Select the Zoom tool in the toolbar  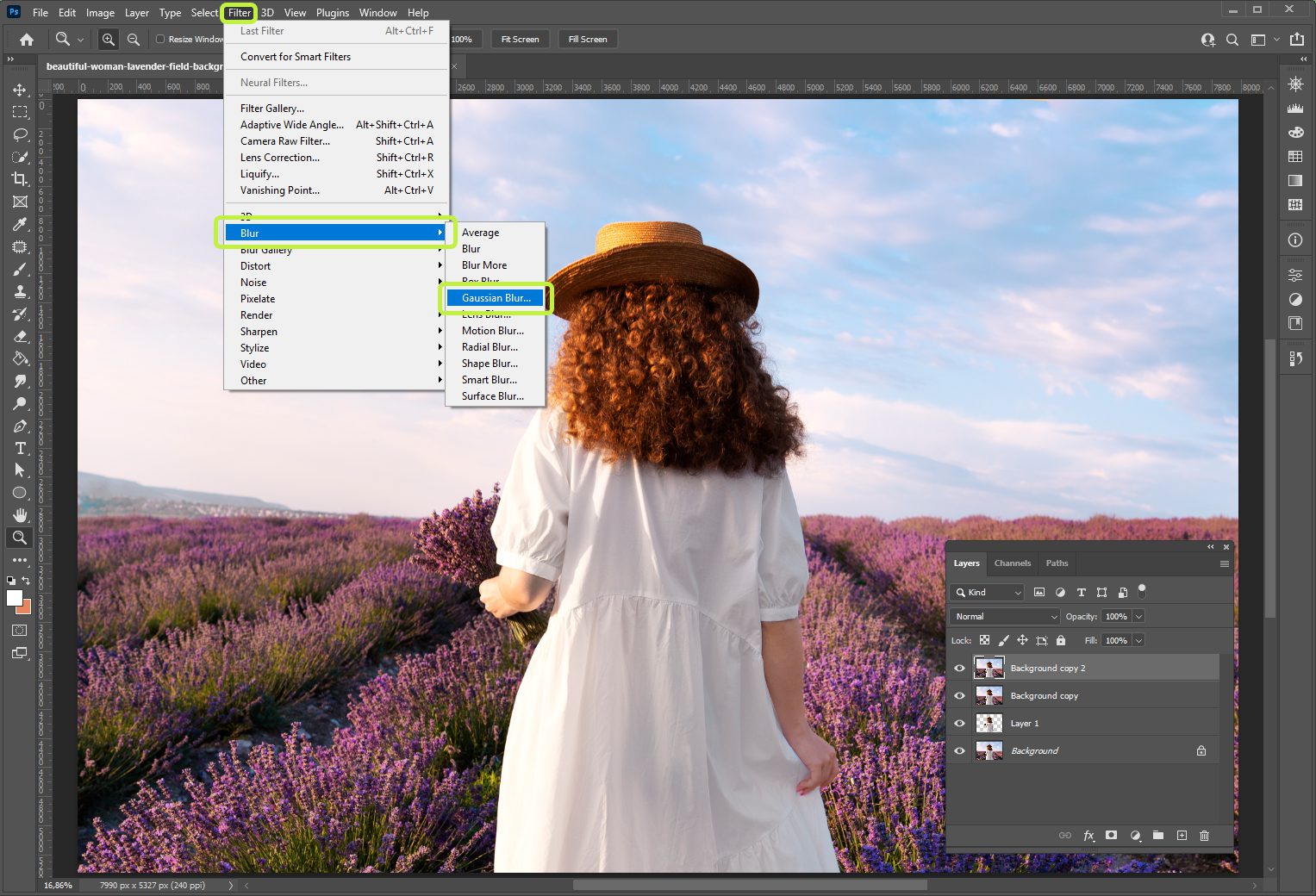[x=20, y=538]
